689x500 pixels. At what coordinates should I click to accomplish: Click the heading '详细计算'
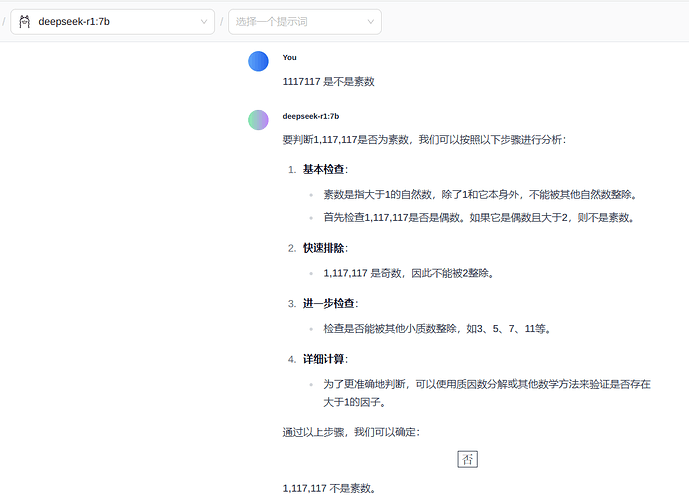(325, 359)
